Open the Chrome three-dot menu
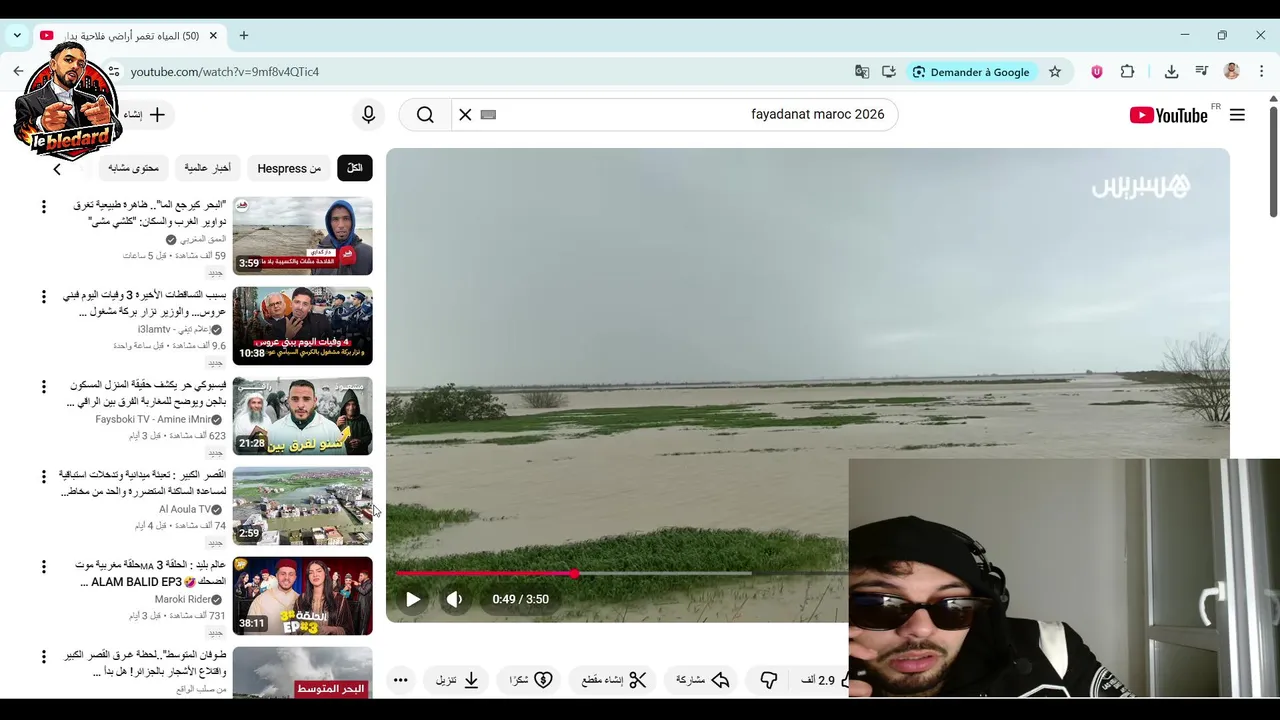This screenshot has height=720, width=1280. 1262,72
